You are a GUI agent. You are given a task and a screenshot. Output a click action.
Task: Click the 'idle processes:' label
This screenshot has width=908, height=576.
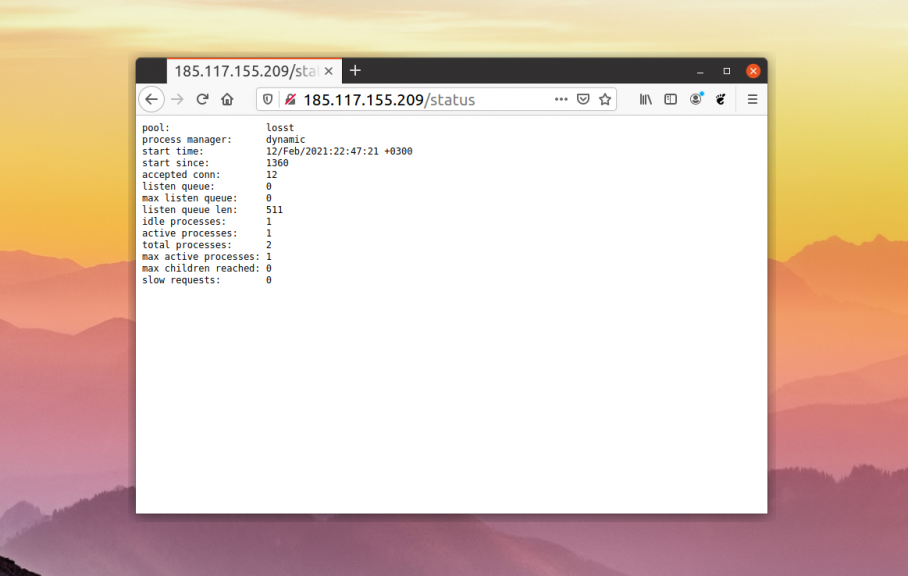pos(184,222)
